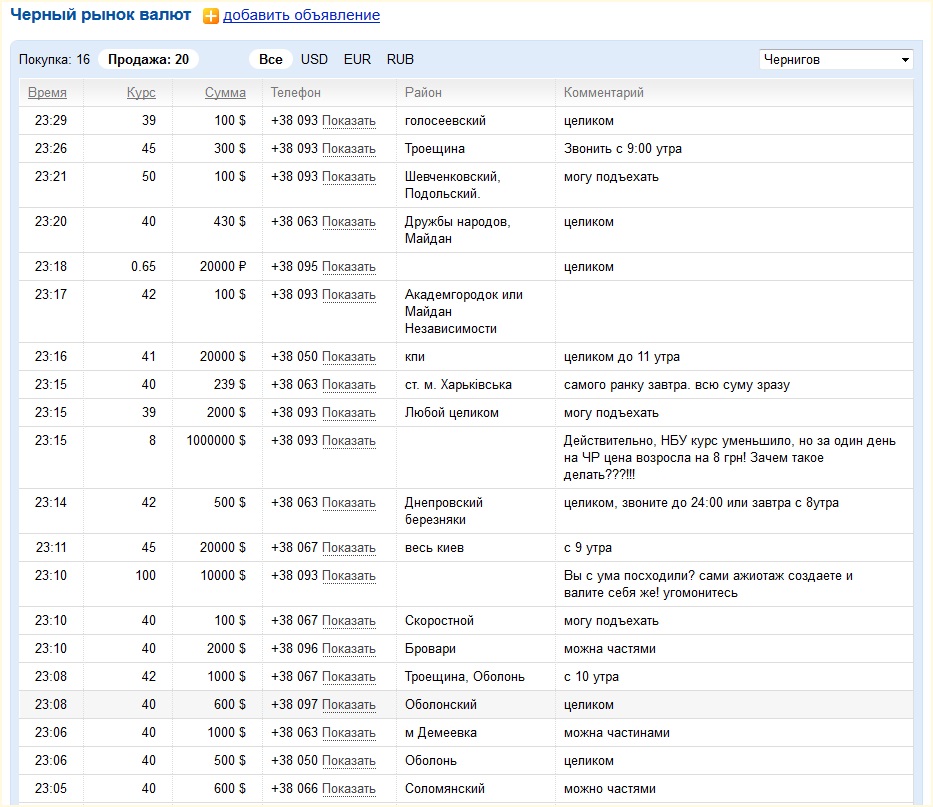Show phone for the Троещина 23:26 listing
Viewport: 933px width, 807px height.
pos(349,149)
